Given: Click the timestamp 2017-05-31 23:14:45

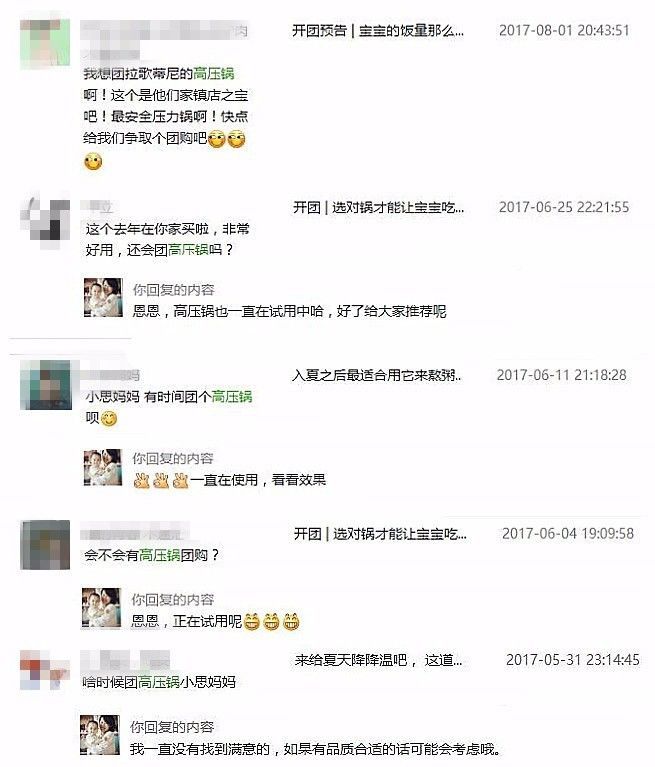Looking at the screenshot, I should pyautogui.click(x=573, y=660).
